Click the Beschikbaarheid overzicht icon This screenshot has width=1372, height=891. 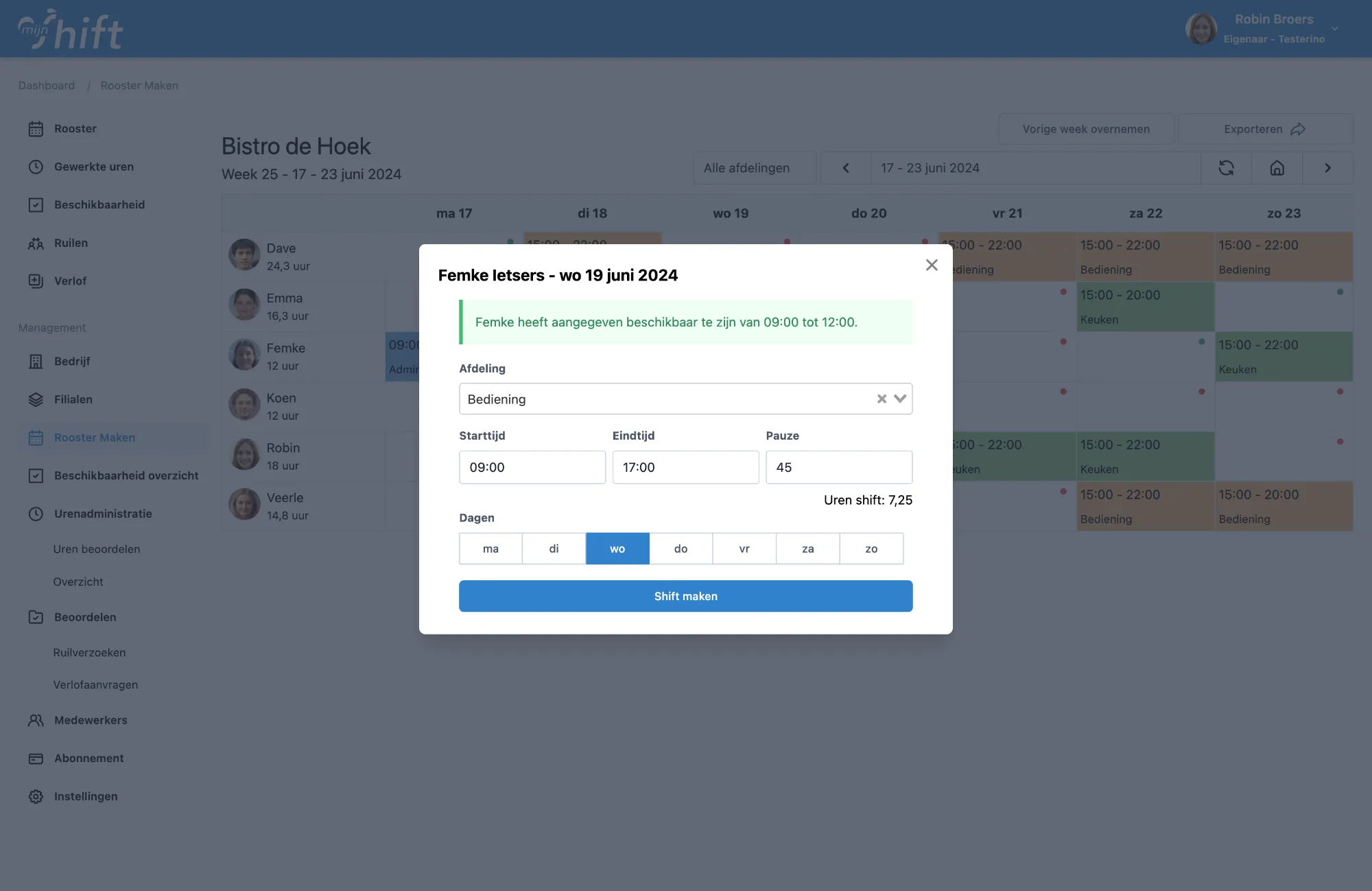click(36, 476)
